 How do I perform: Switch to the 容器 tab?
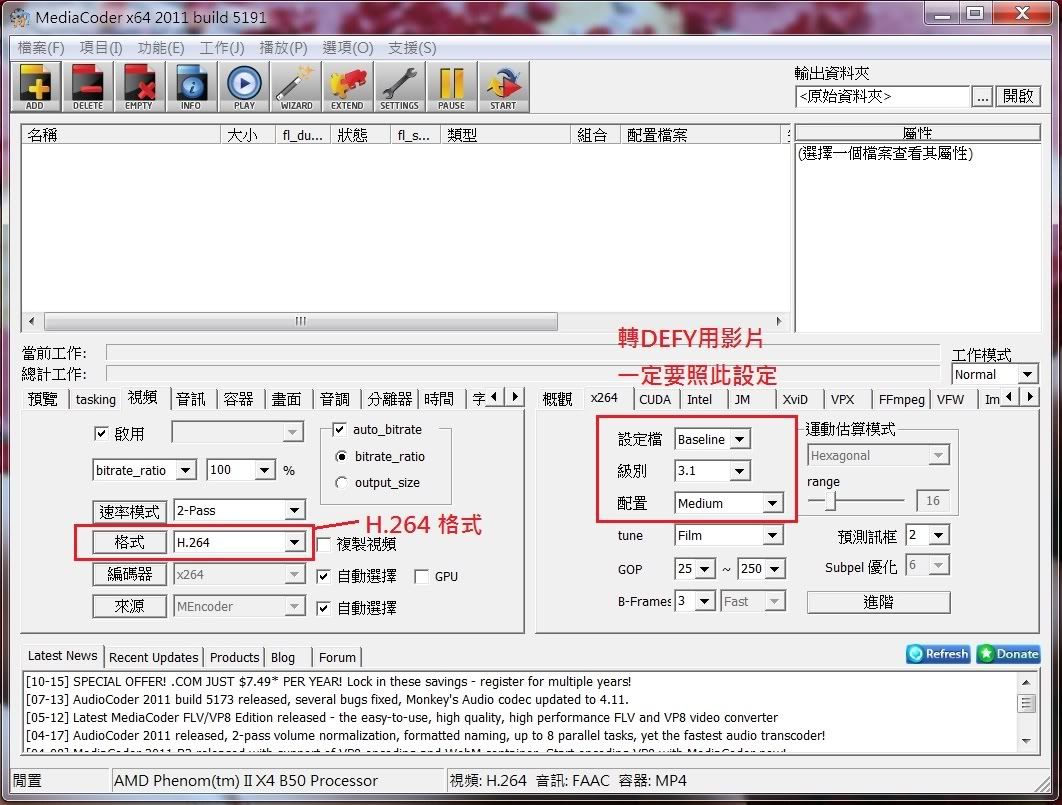click(x=238, y=399)
